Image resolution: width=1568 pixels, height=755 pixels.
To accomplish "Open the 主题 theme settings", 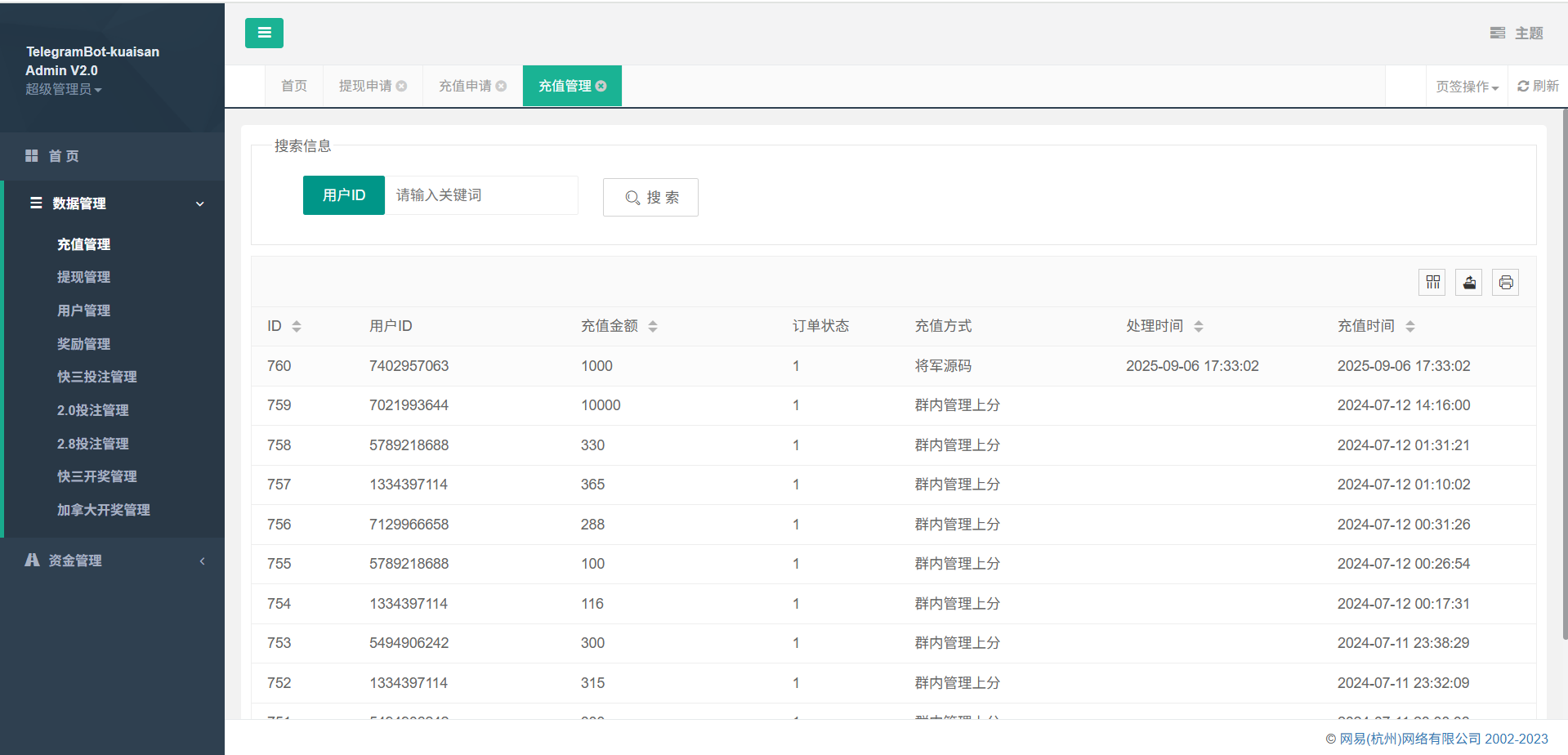I will 1517,34.
